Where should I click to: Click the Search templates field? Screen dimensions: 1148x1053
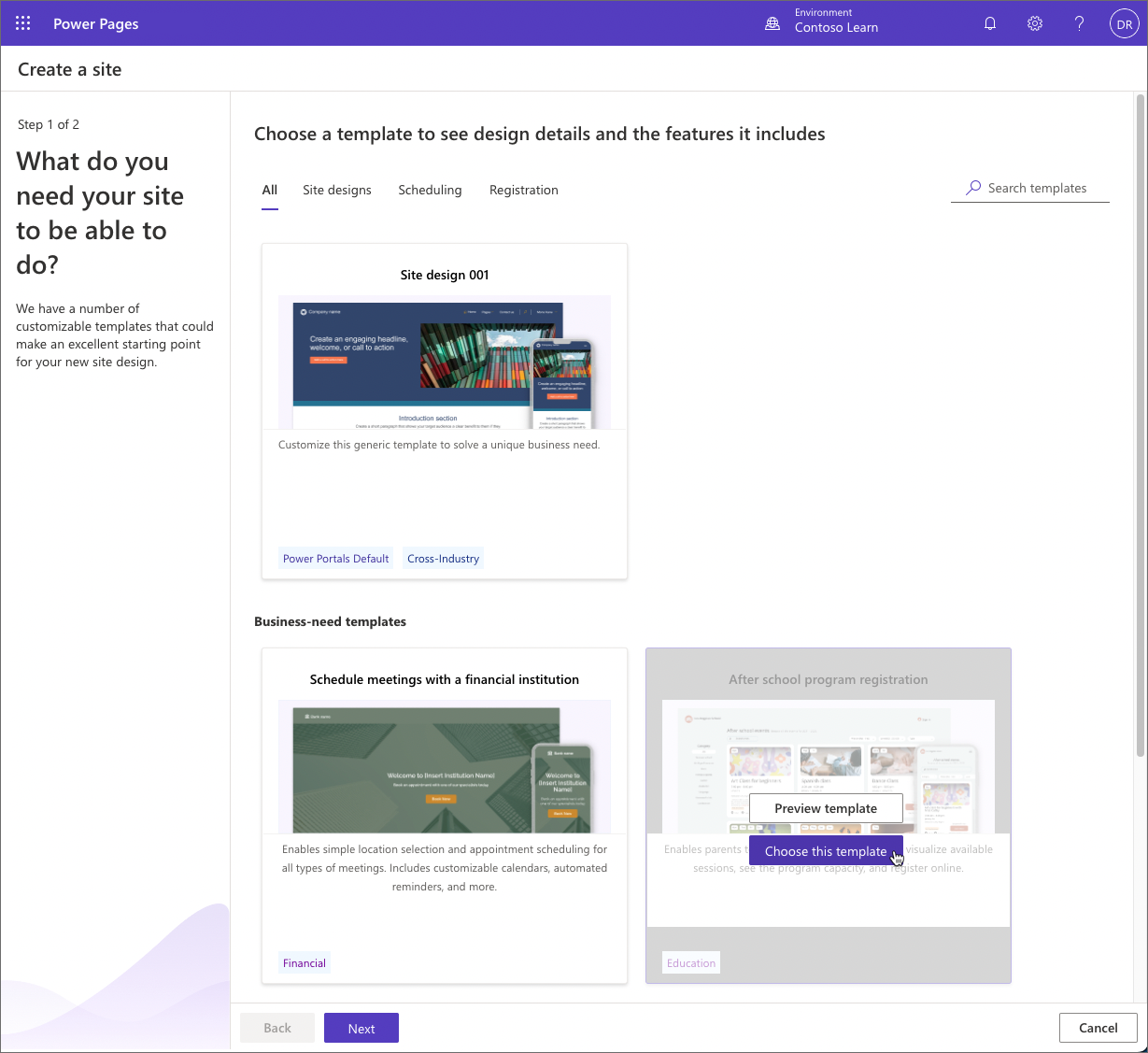click(x=1030, y=188)
